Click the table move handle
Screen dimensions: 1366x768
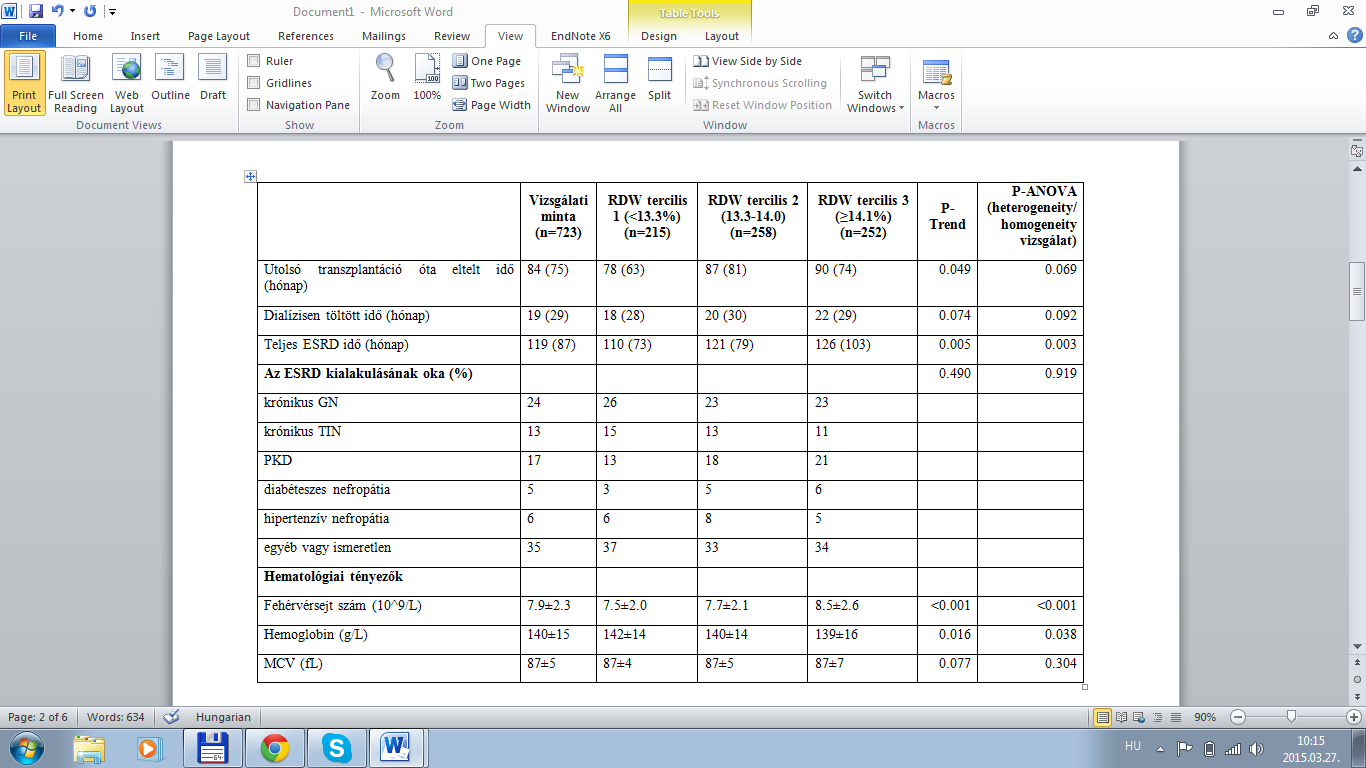pyautogui.click(x=251, y=176)
